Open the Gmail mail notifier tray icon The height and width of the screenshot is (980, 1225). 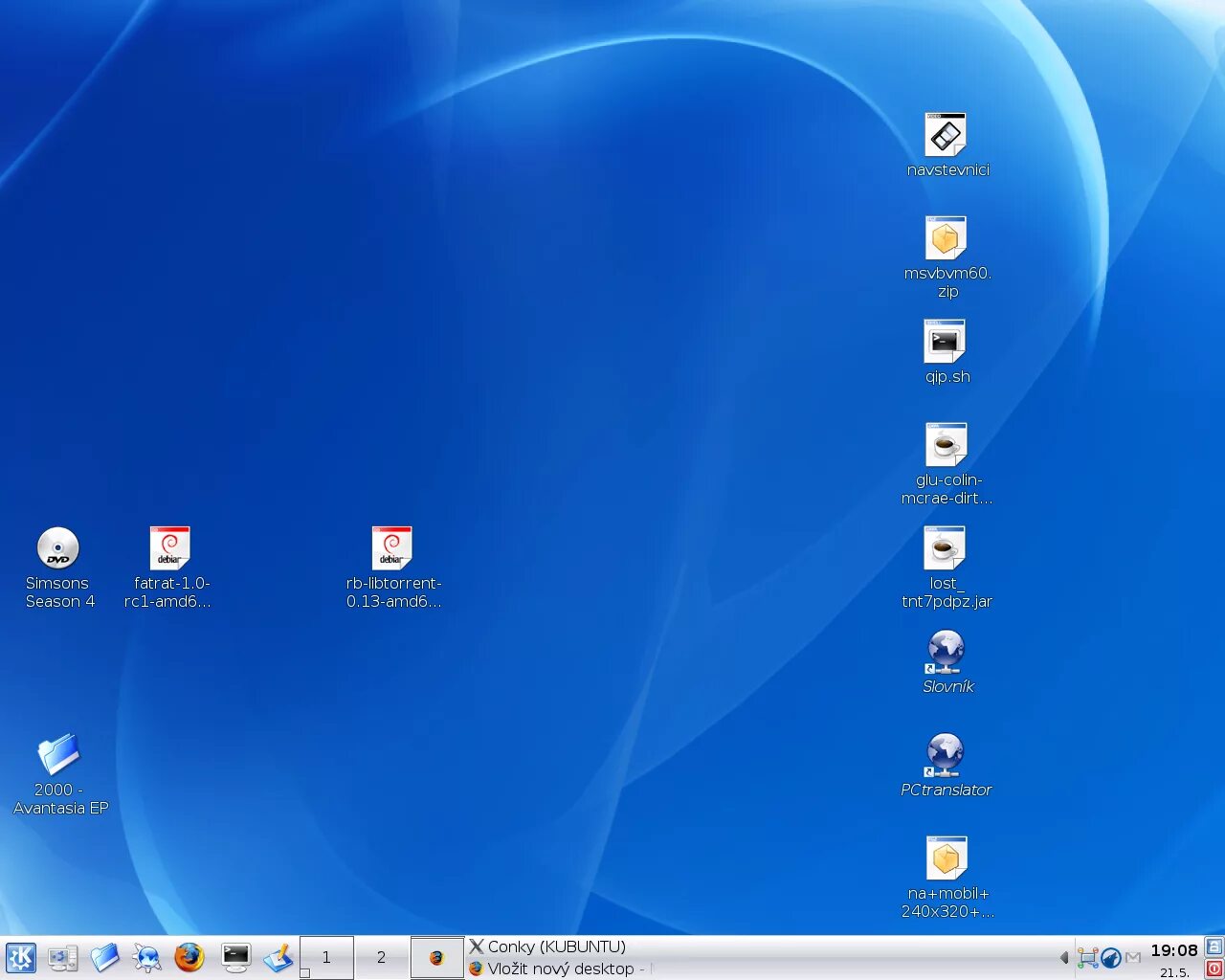click(x=1133, y=957)
